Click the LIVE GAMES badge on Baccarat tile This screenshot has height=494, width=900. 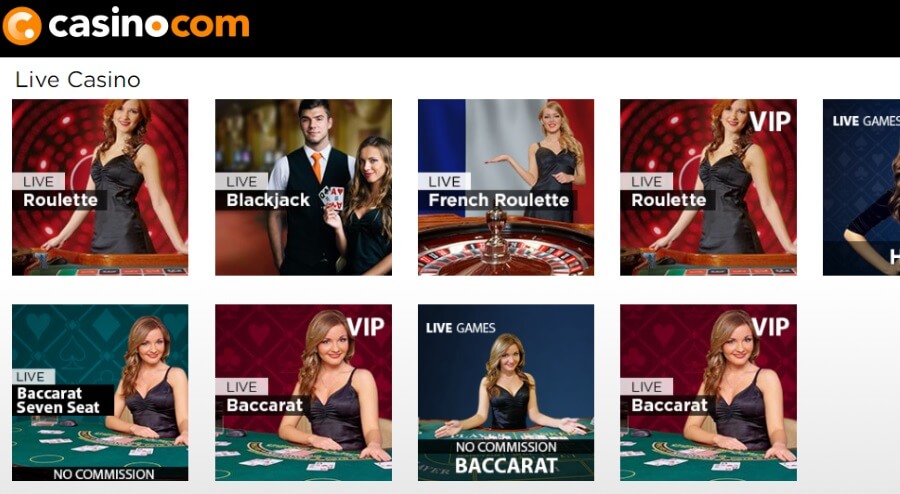click(460, 328)
